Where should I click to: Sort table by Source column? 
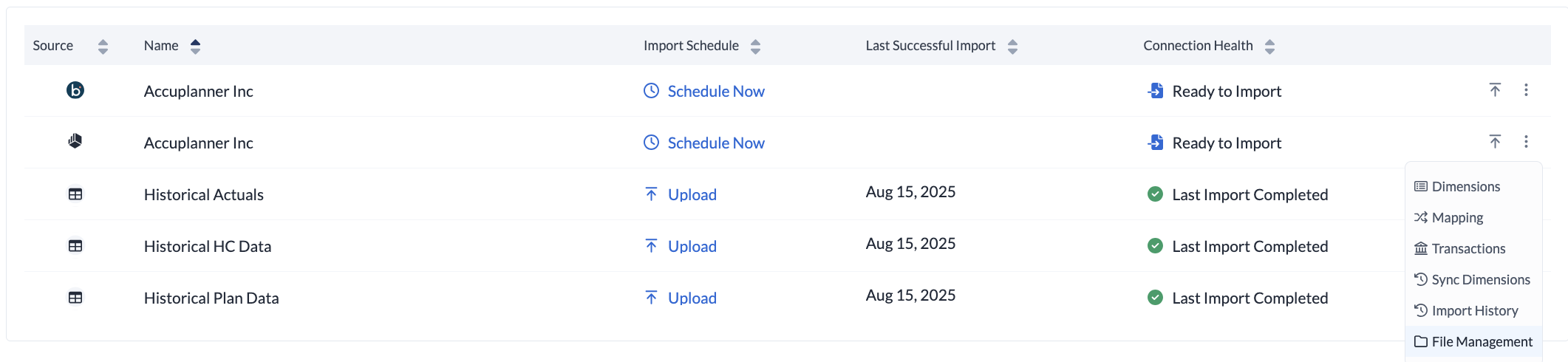pos(103,47)
